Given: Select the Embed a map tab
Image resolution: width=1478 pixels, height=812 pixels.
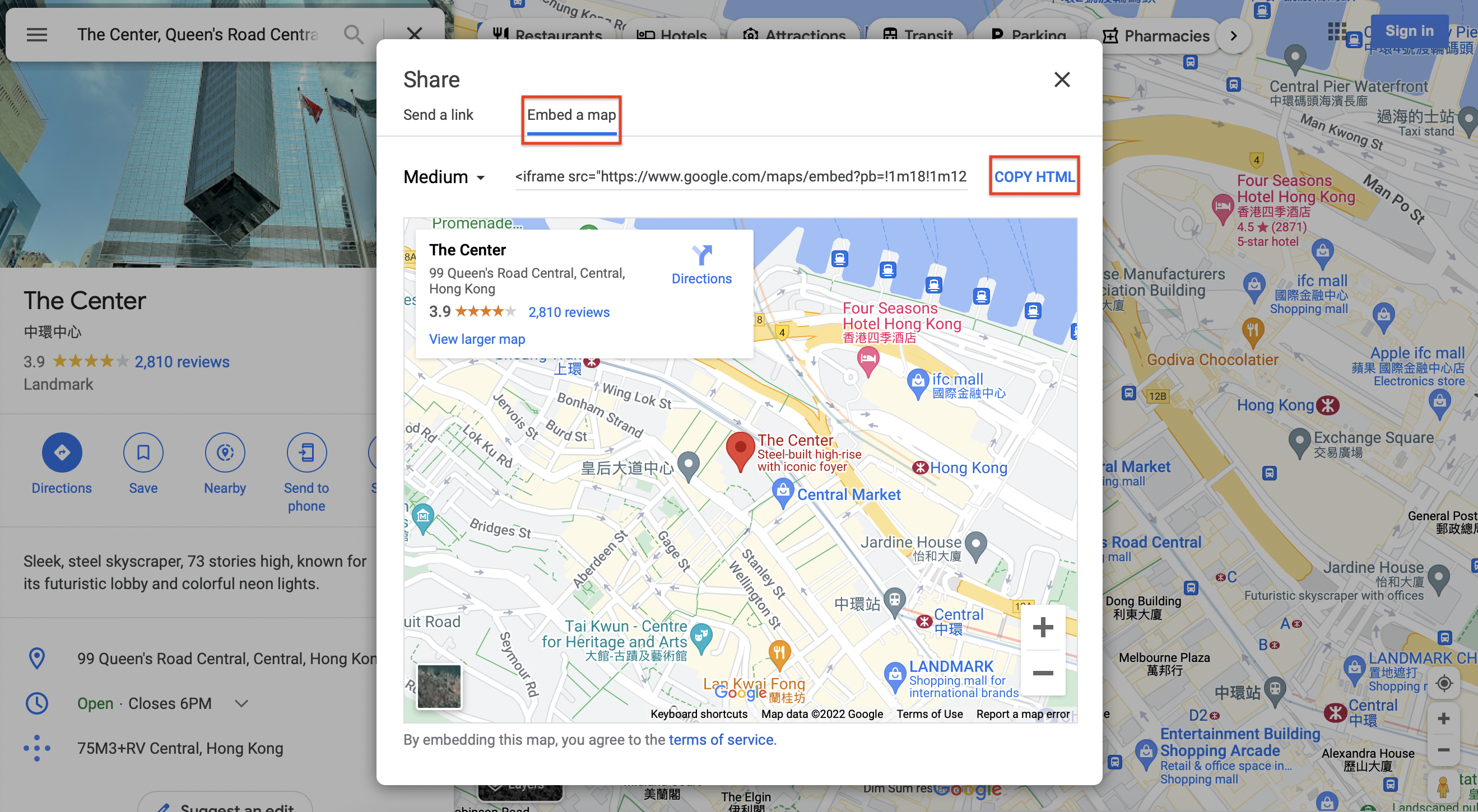Looking at the screenshot, I should [x=571, y=115].
